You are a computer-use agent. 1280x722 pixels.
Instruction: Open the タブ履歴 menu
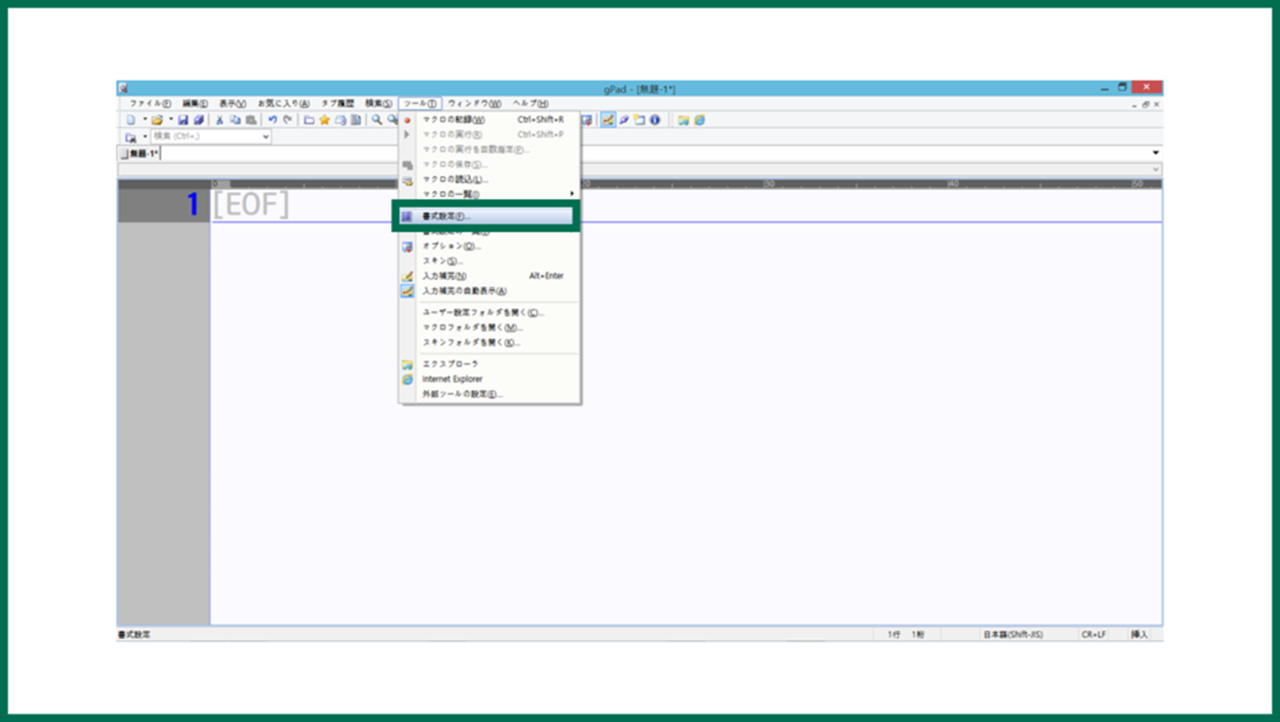tap(338, 104)
